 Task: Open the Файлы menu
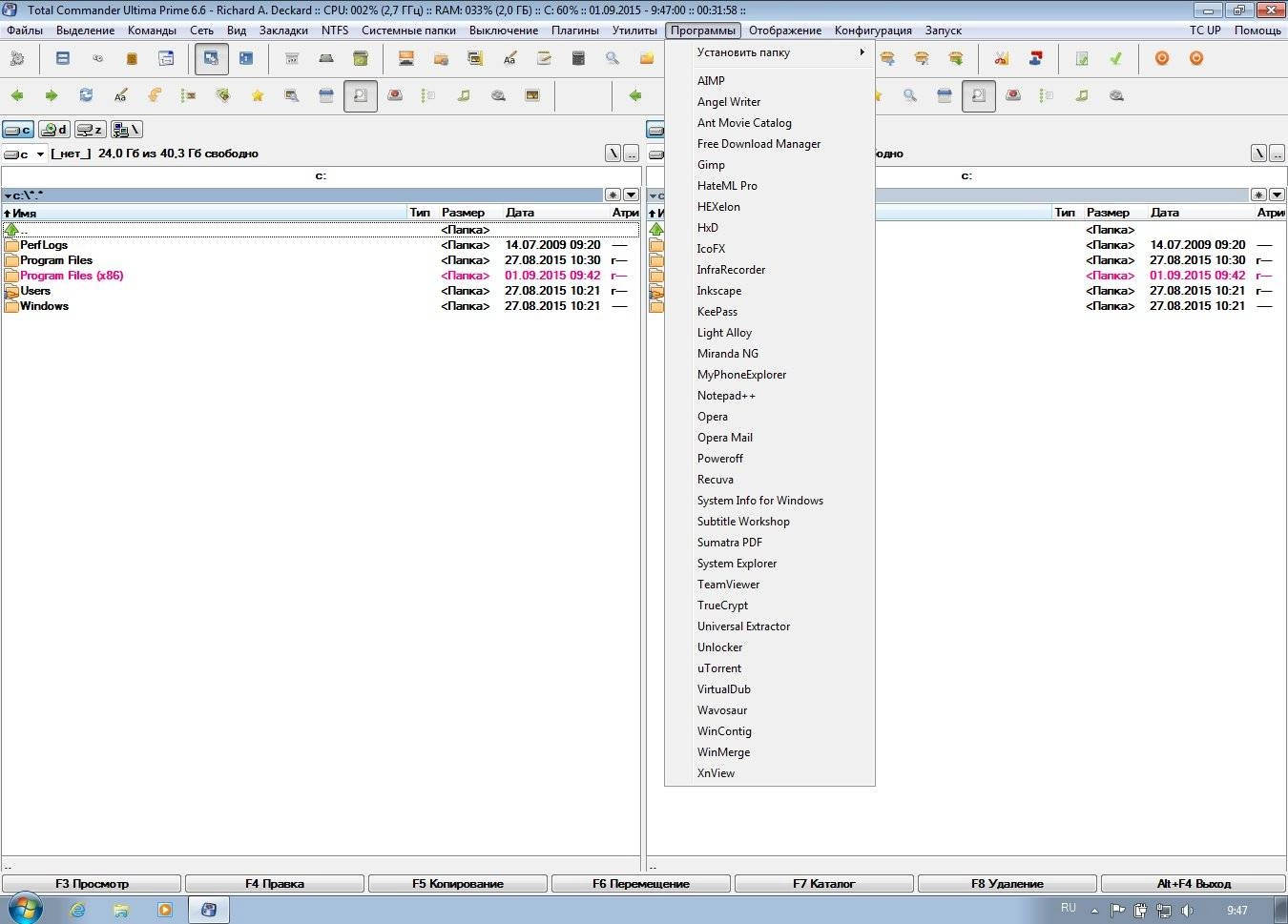(25, 31)
